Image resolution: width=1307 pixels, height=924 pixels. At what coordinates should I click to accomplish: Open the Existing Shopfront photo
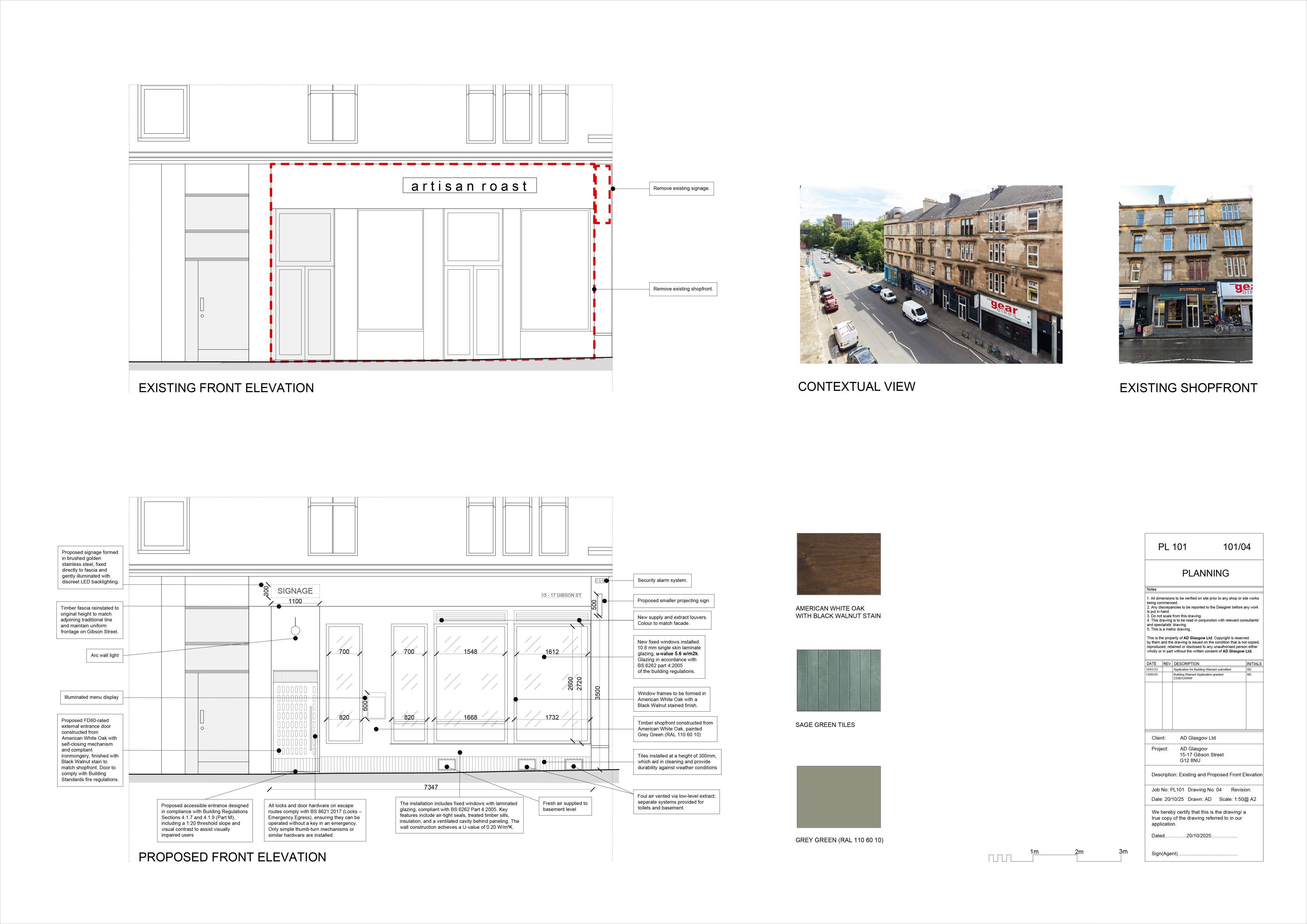point(1185,274)
